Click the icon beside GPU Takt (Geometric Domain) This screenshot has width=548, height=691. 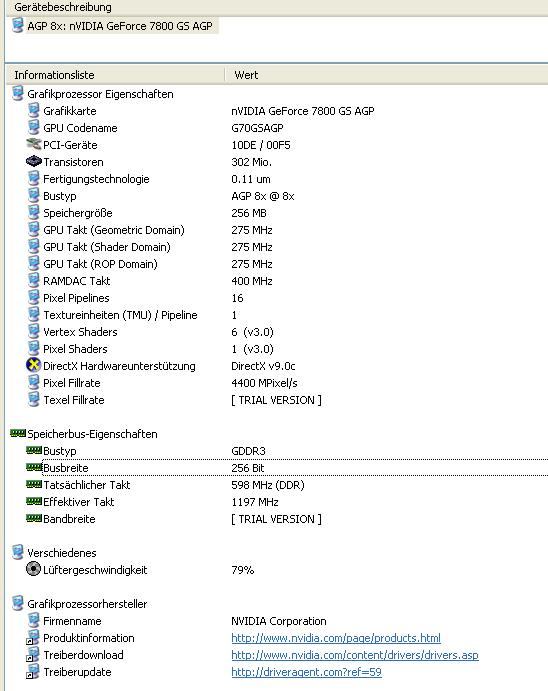[33, 229]
